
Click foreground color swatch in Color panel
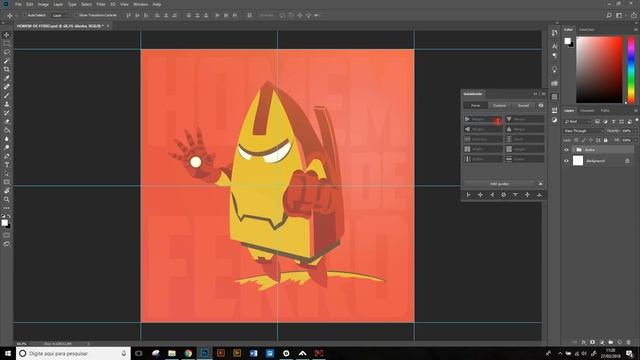pos(567,41)
